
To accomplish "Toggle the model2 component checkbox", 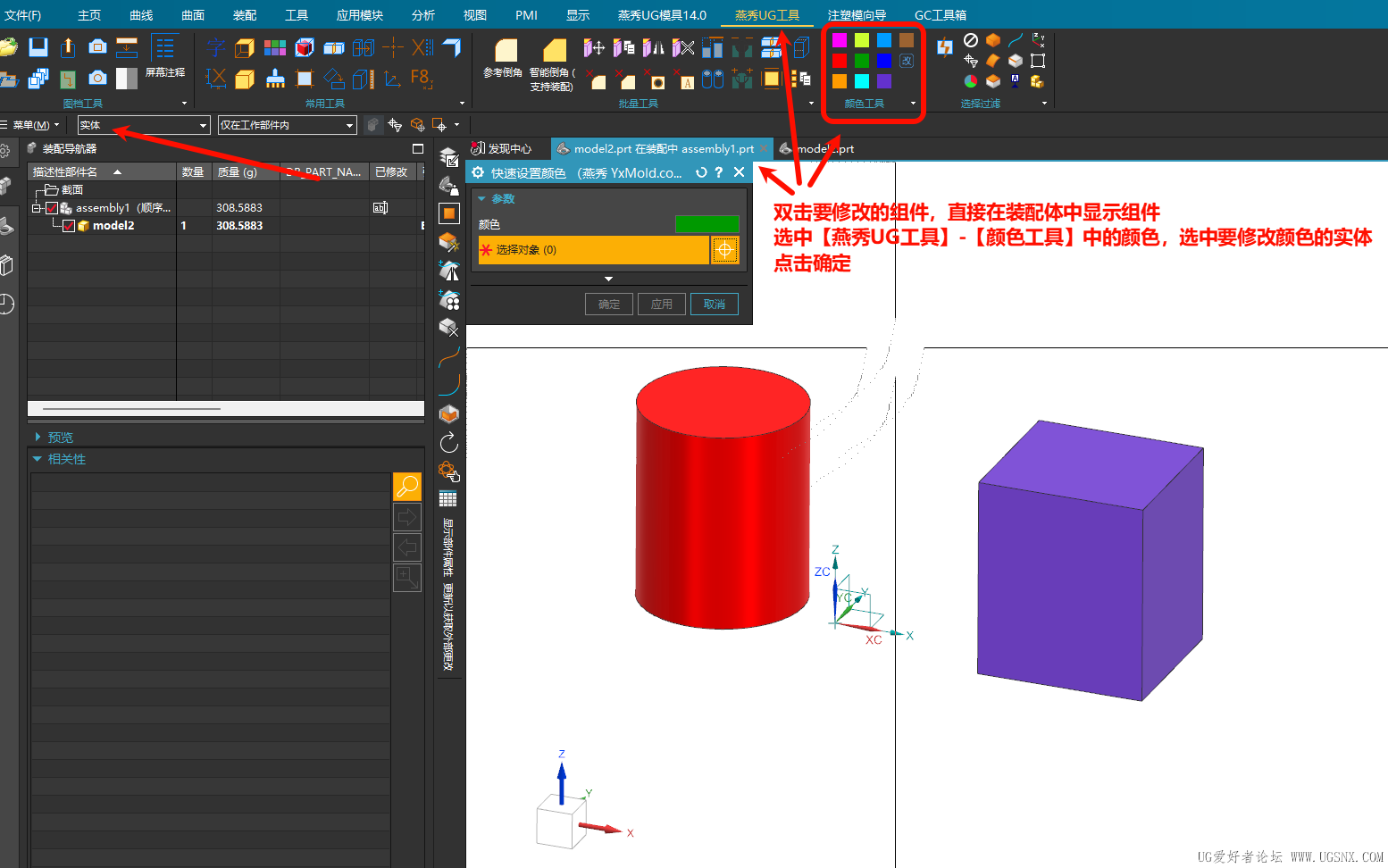I will pyautogui.click(x=69, y=226).
